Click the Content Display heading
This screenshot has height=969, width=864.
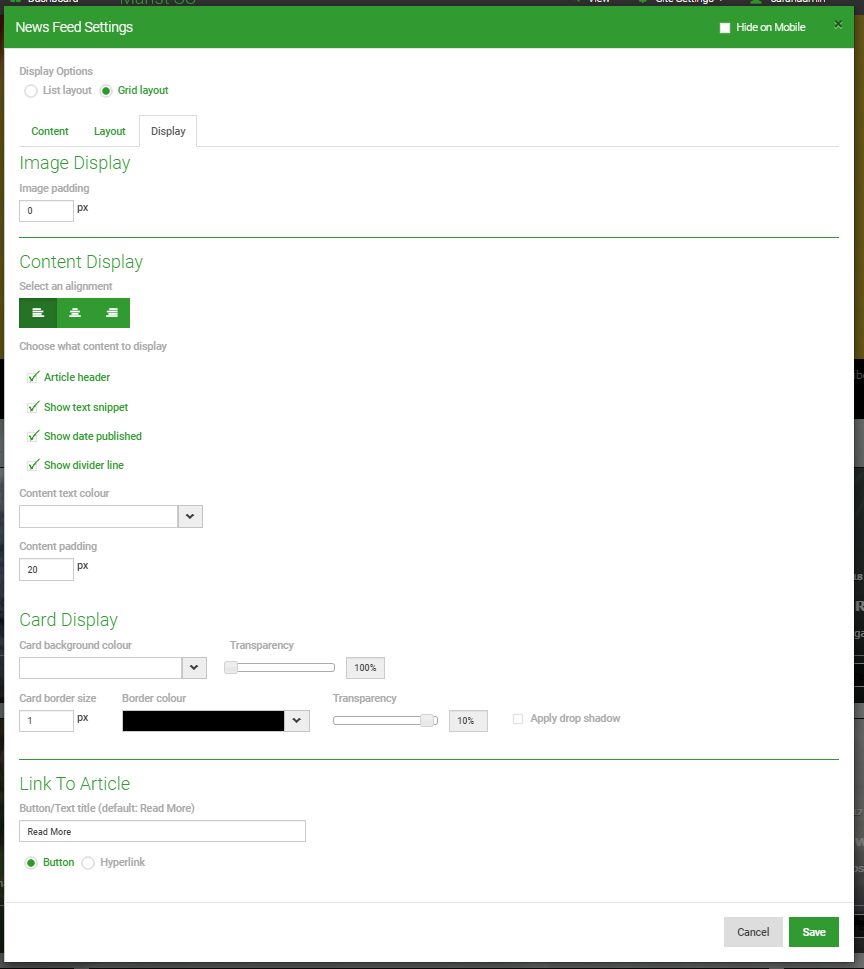81,262
